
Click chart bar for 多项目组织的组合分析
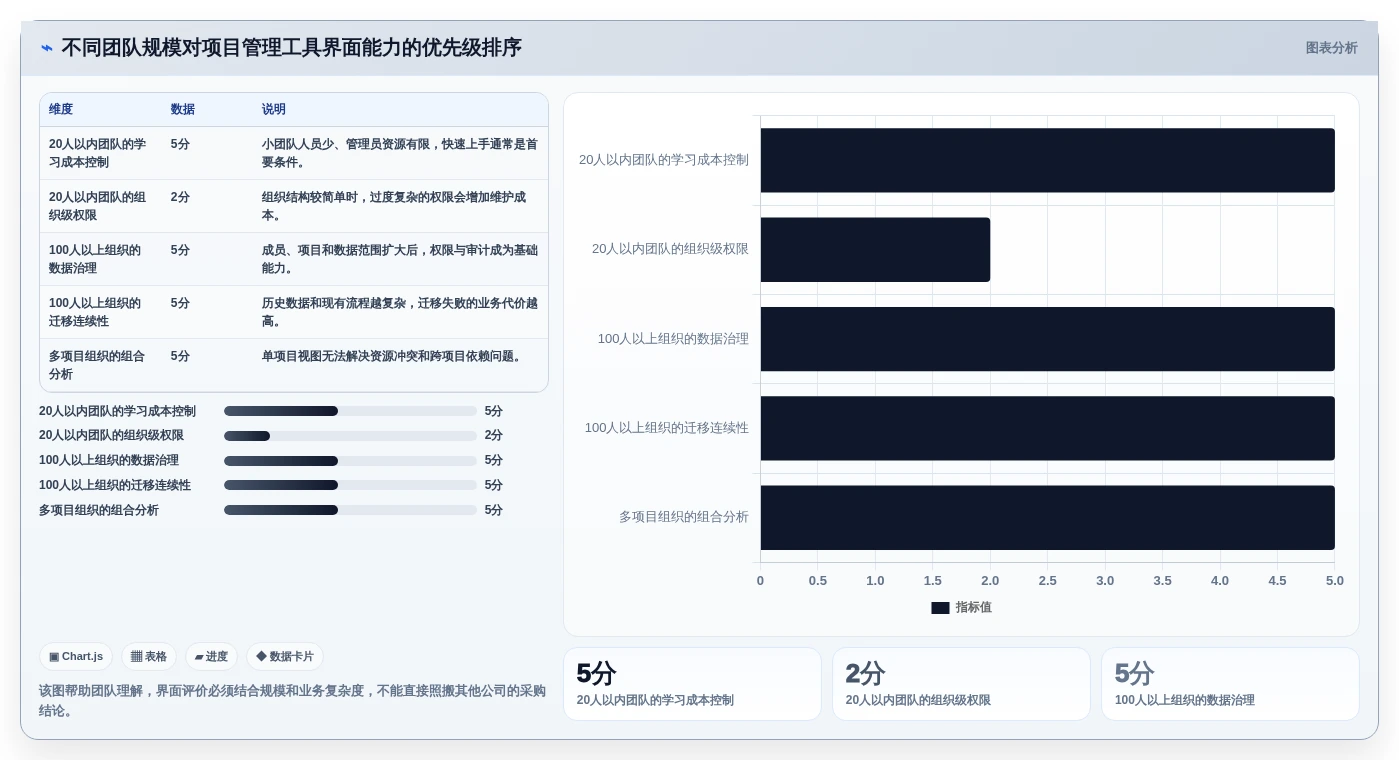click(x=1047, y=517)
